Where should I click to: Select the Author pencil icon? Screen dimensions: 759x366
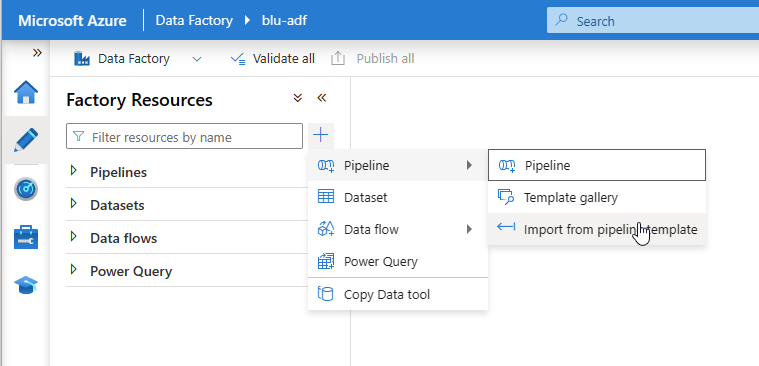[x=26, y=140]
